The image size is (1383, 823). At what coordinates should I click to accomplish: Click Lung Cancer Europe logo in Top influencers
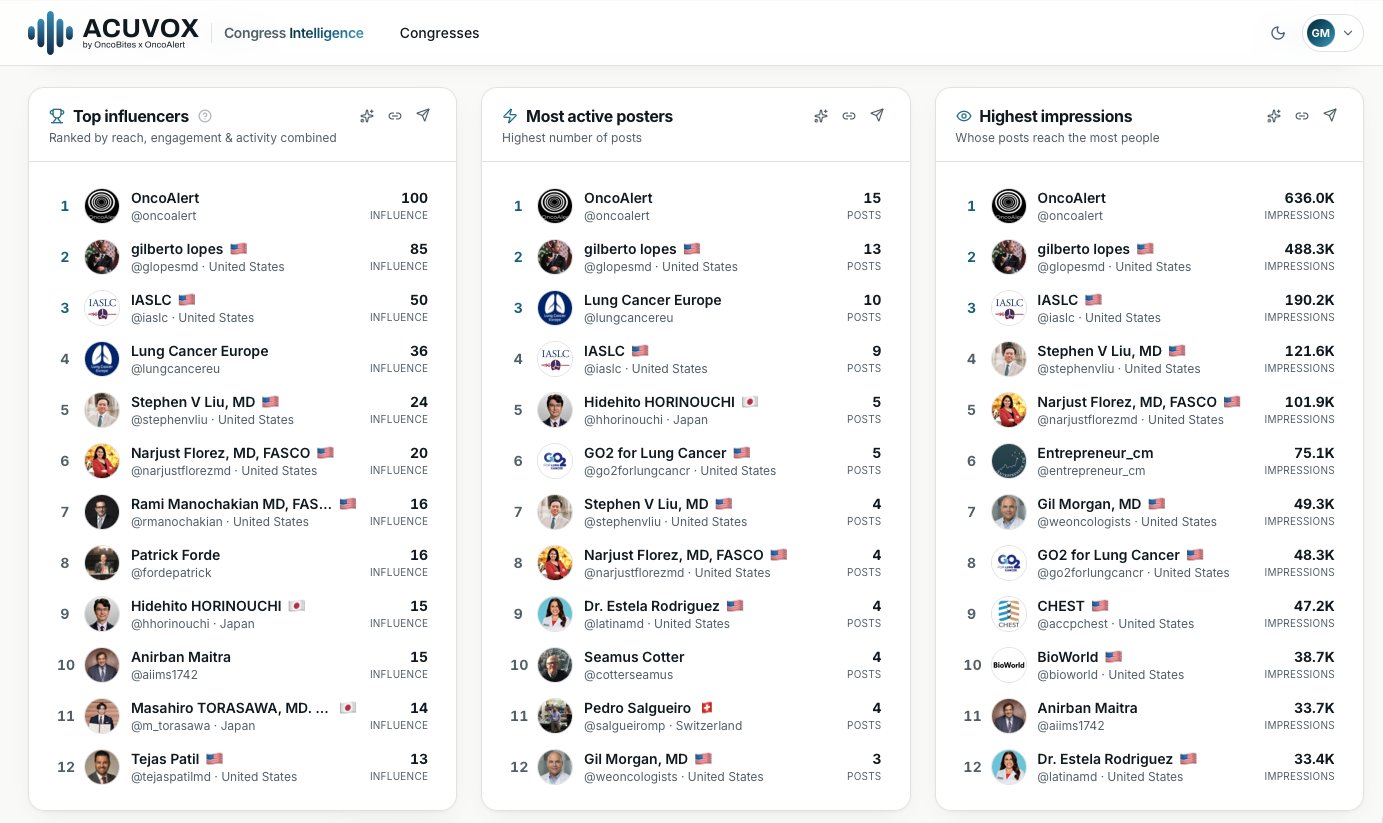pos(102,359)
